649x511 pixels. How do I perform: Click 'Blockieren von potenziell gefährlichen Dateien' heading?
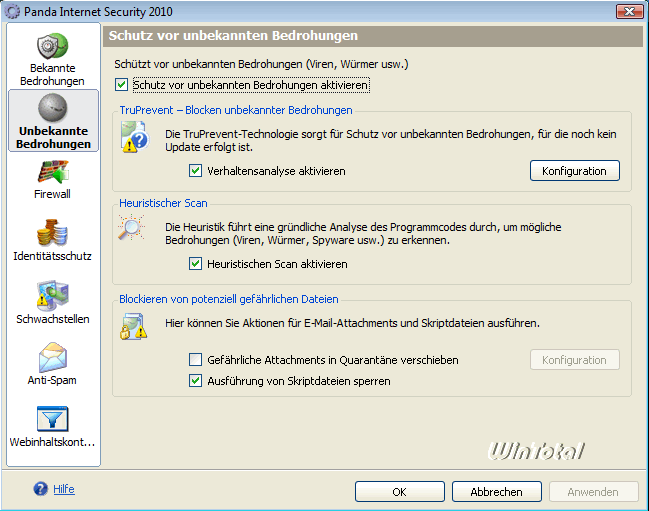pyautogui.click(x=228, y=299)
